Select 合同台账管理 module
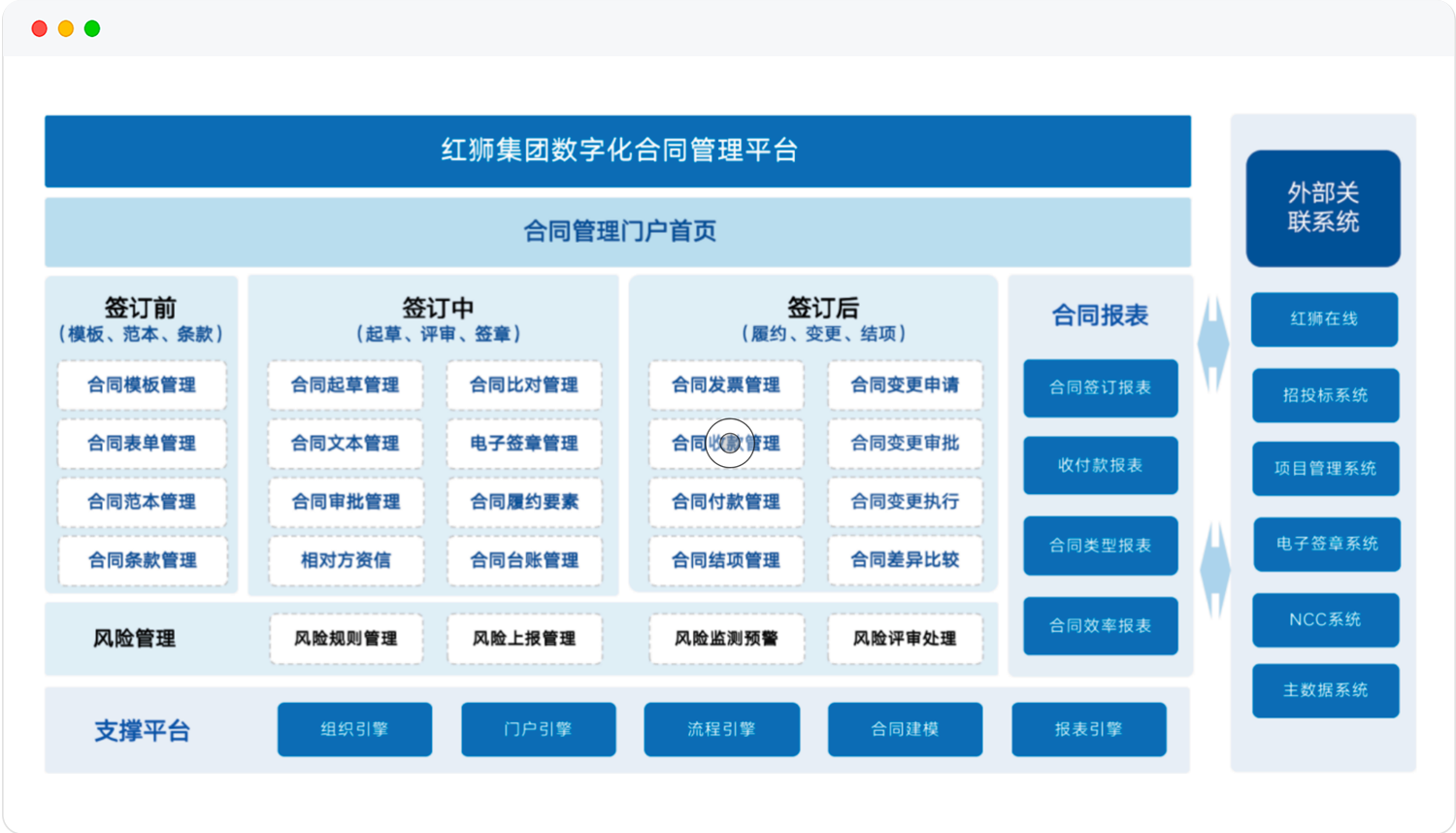This screenshot has height=833, width=1456. [524, 560]
